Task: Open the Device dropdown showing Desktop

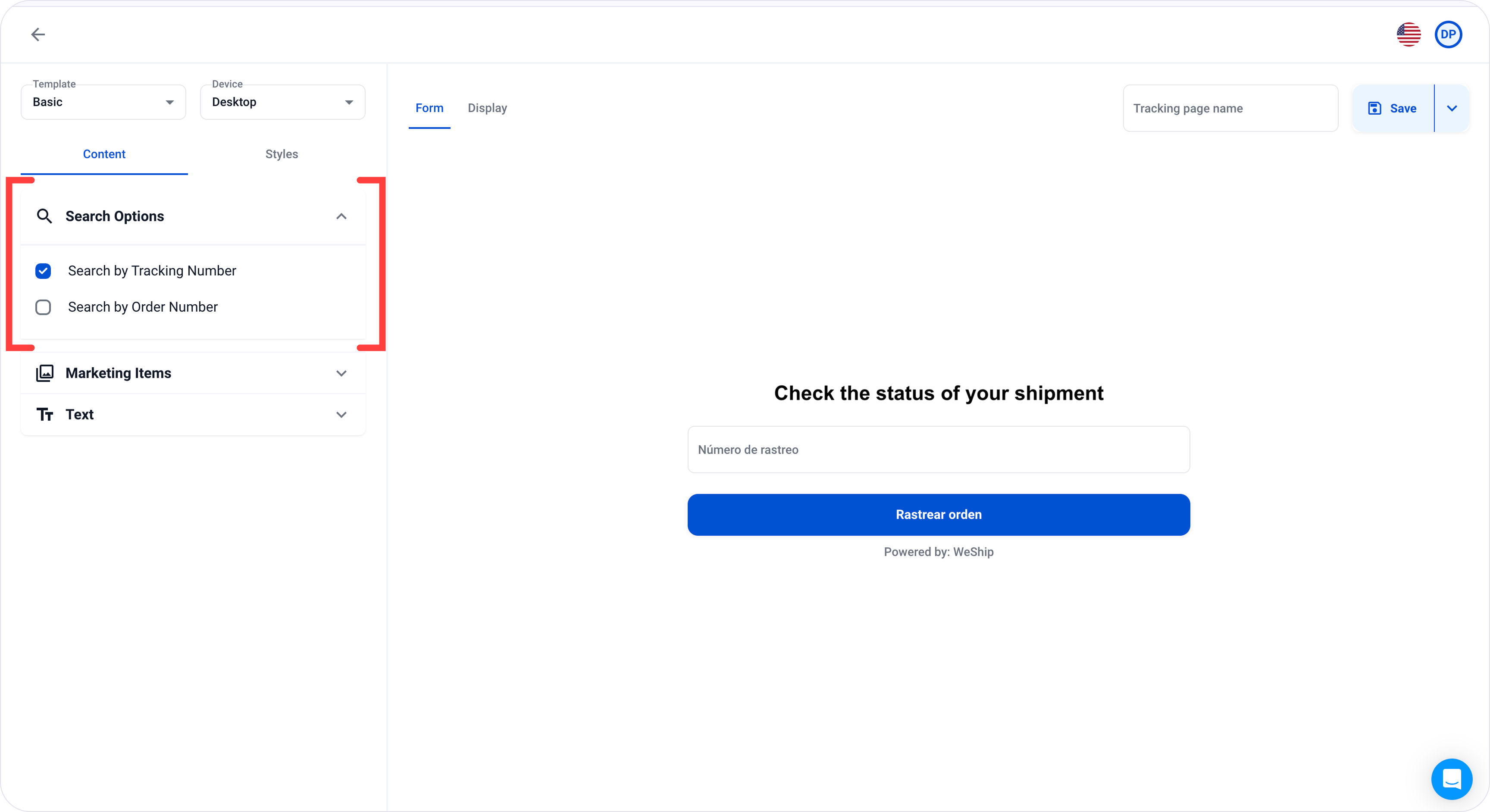Action: point(283,103)
